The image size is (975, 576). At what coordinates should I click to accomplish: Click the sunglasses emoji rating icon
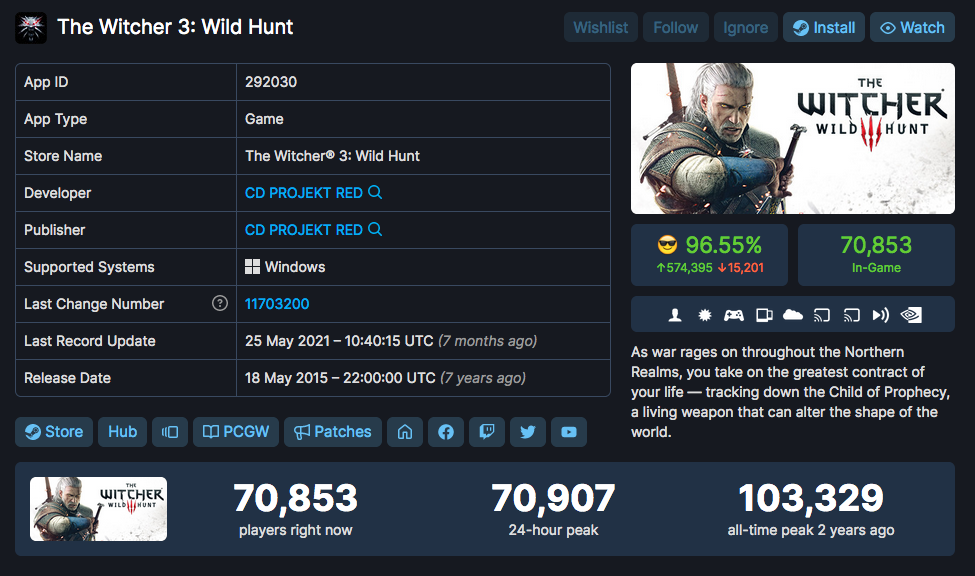point(667,245)
